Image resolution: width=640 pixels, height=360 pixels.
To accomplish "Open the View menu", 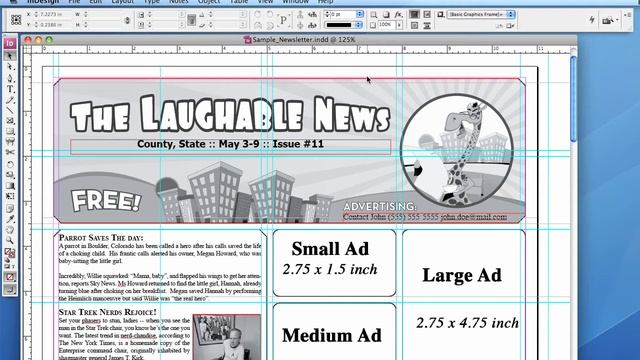I will [265, 2].
